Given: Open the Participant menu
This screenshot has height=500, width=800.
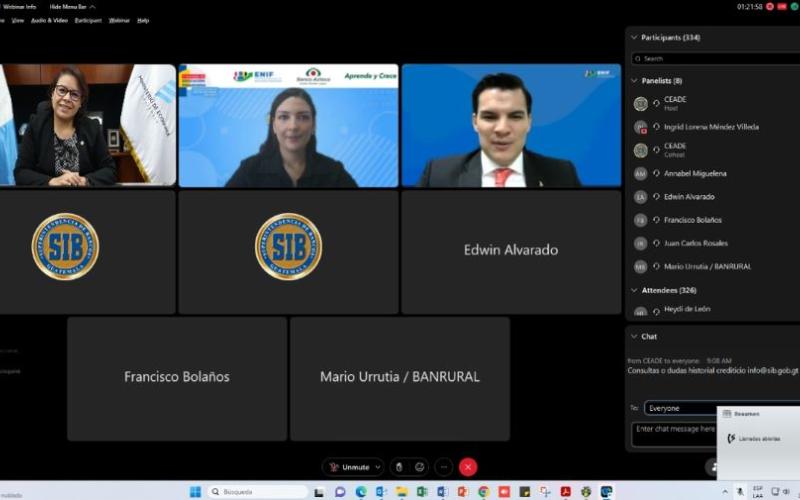Looking at the screenshot, I should coord(88,20).
